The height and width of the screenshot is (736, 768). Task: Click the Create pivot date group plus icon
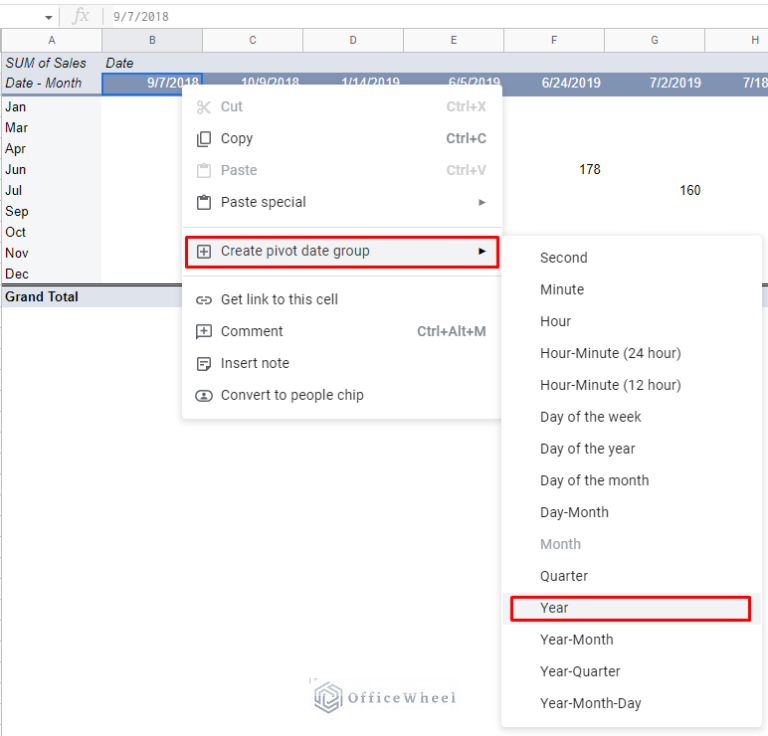pyautogui.click(x=204, y=251)
